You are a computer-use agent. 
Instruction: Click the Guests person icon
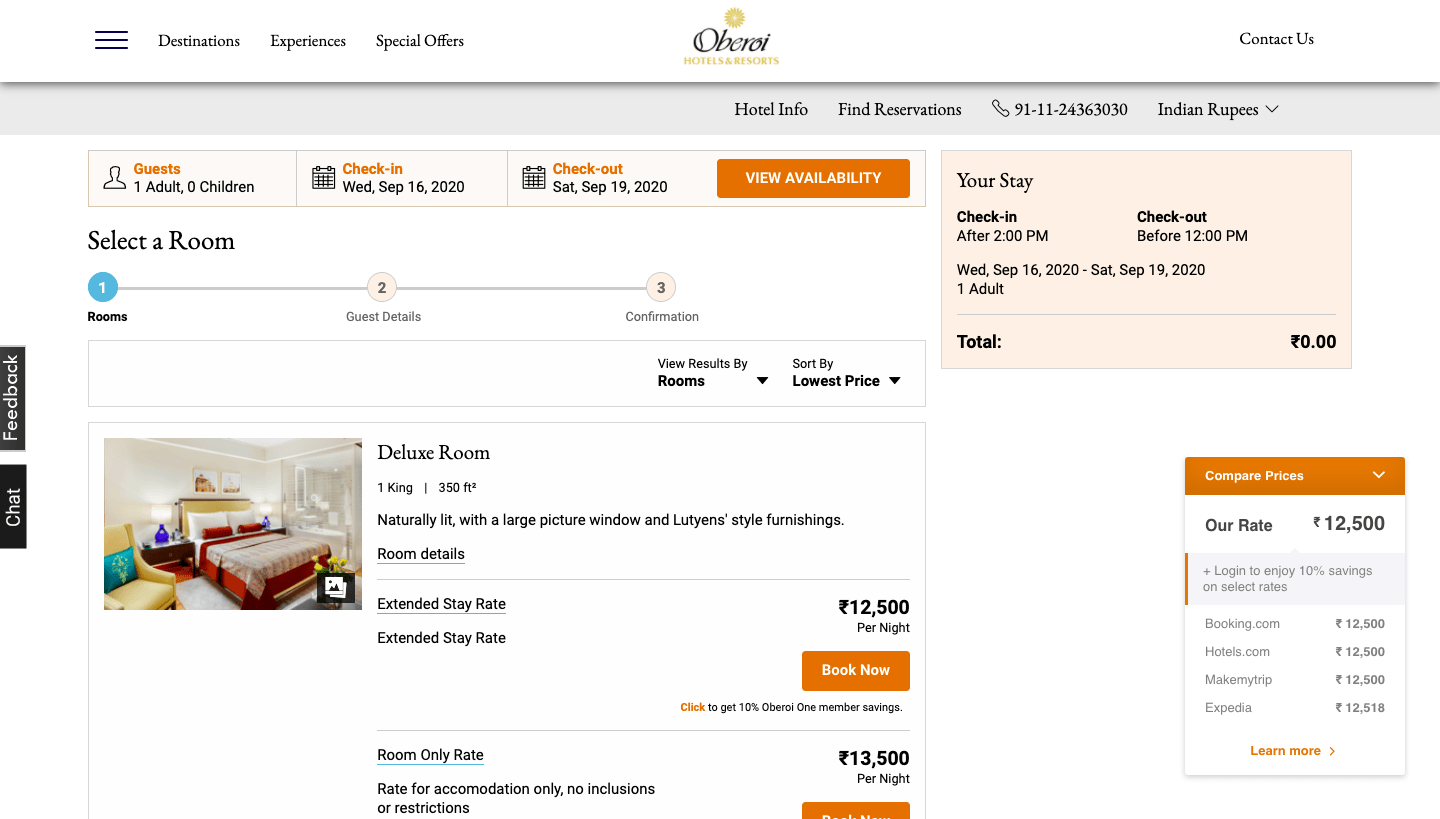point(115,178)
